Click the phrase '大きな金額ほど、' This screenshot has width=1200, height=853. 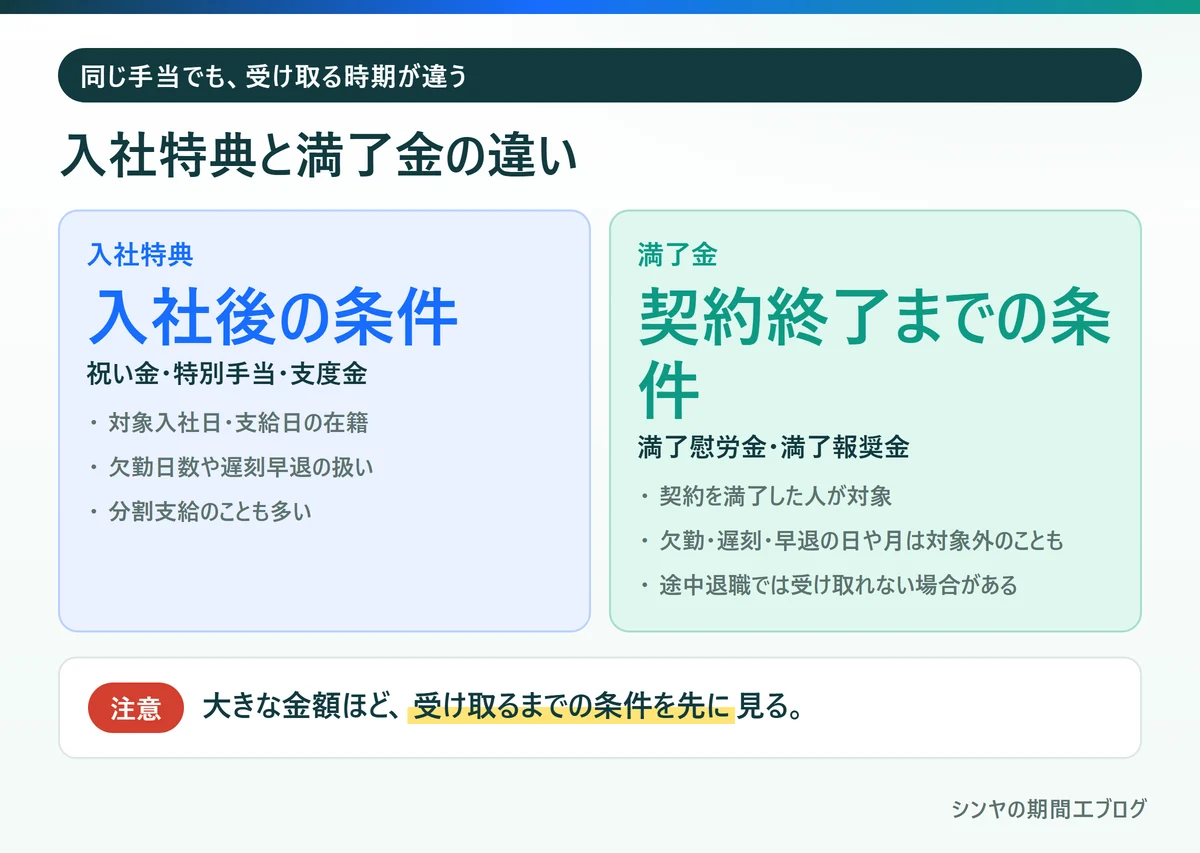pyautogui.click(x=301, y=707)
